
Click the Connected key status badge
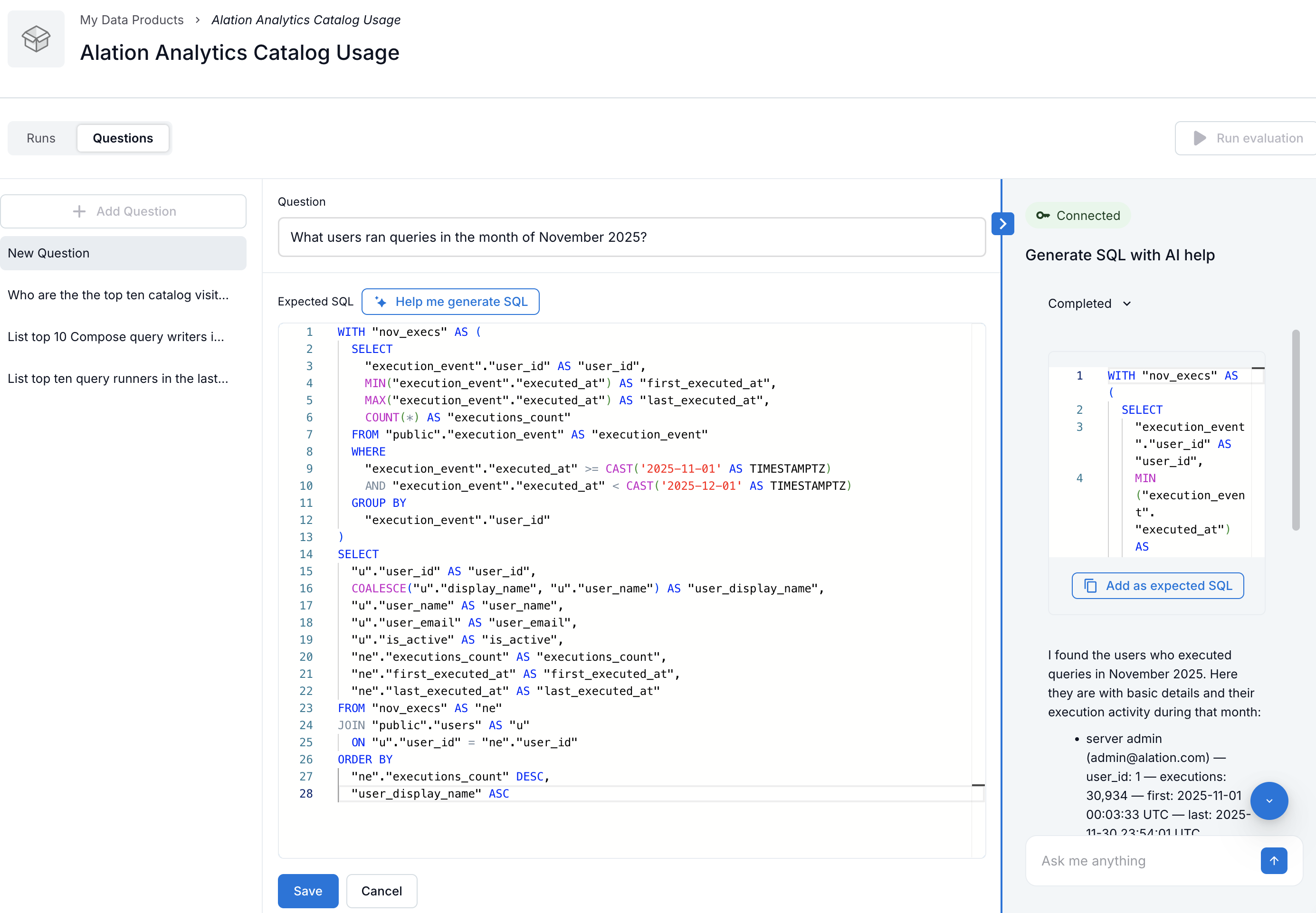coord(1078,216)
